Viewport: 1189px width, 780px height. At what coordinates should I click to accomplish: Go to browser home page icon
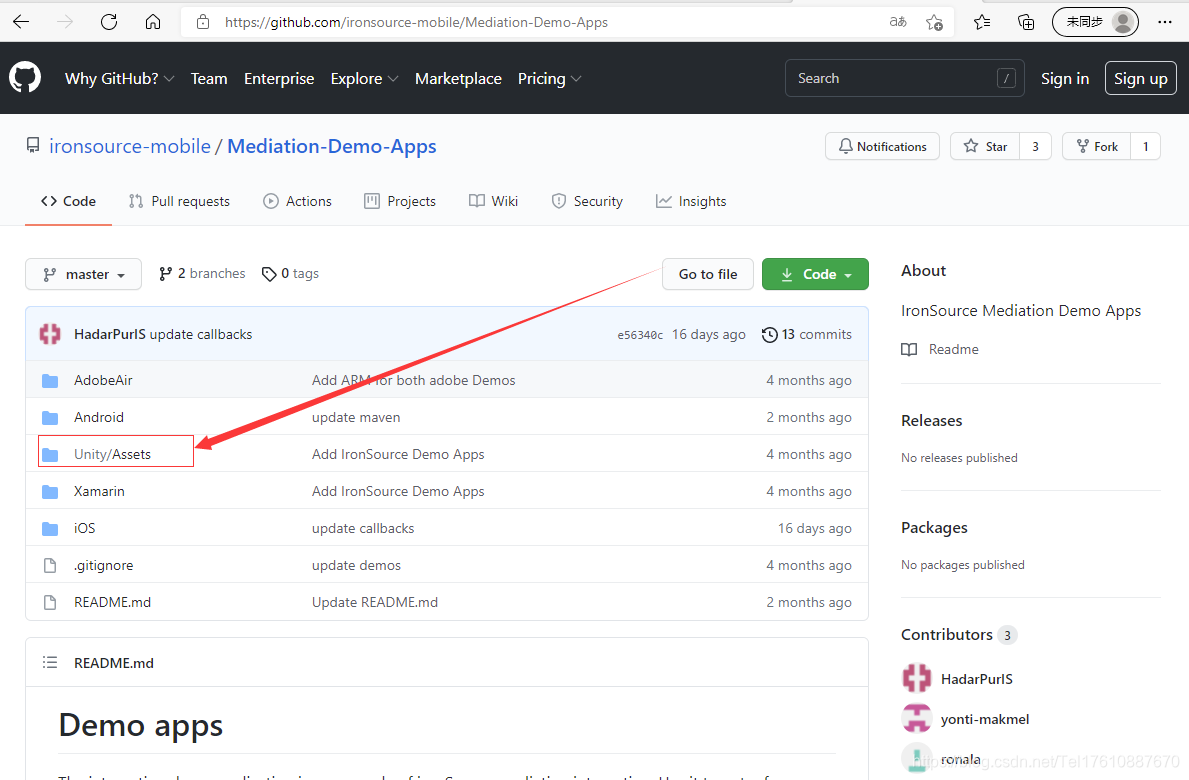(153, 22)
